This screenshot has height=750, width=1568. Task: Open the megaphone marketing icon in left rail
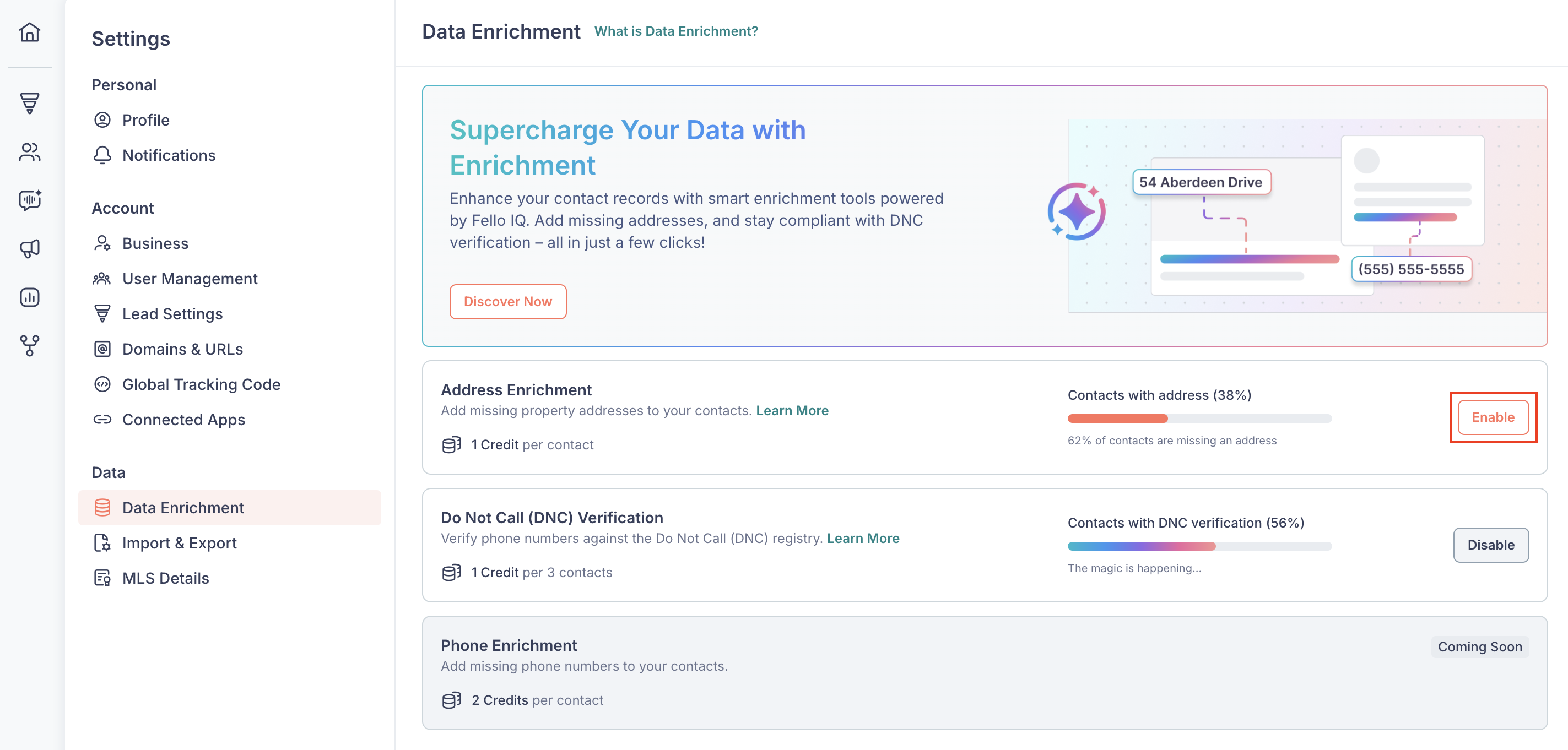pyautogui.click(x=29, y=248)
